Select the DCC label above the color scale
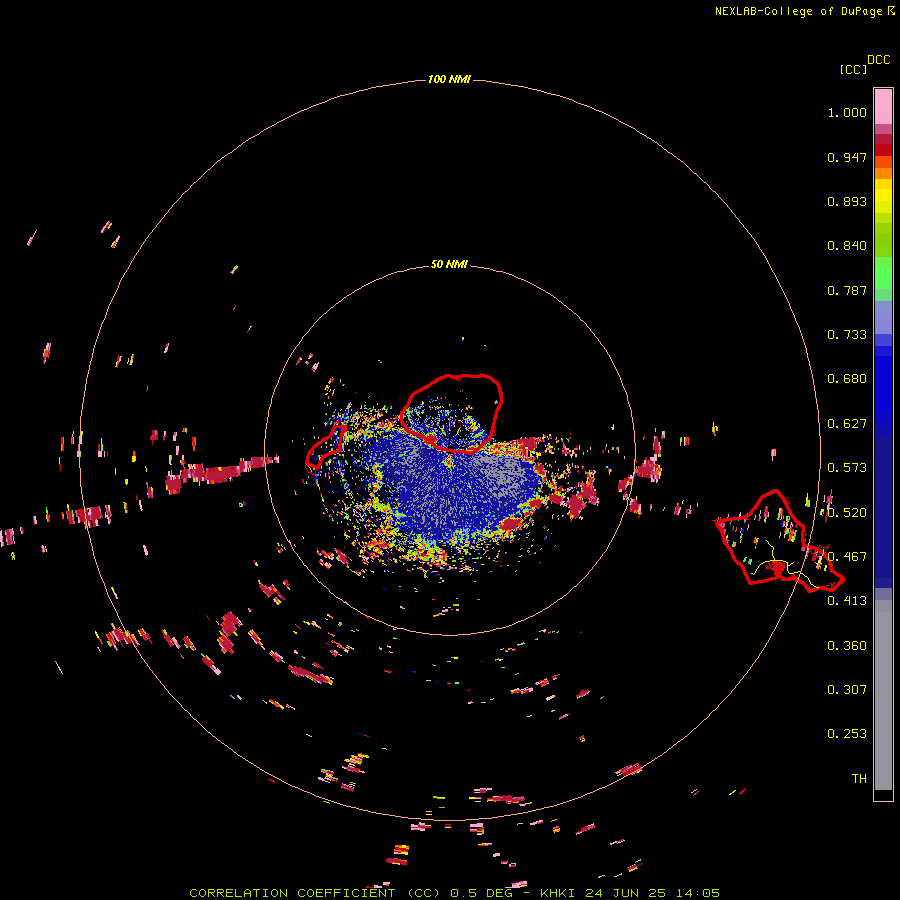The image size is (900, 900). (x=878, y=60)
